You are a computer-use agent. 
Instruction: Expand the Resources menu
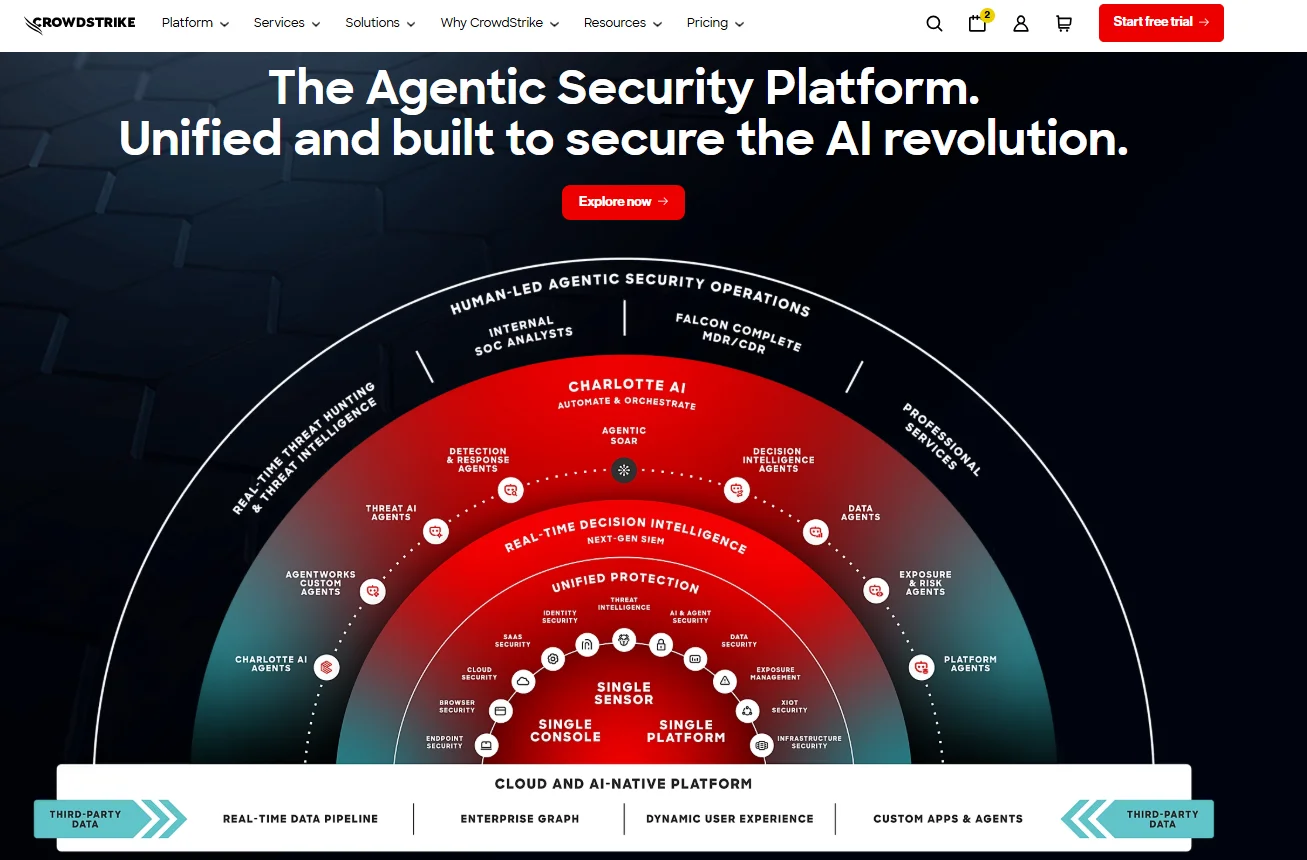[623, 23]
